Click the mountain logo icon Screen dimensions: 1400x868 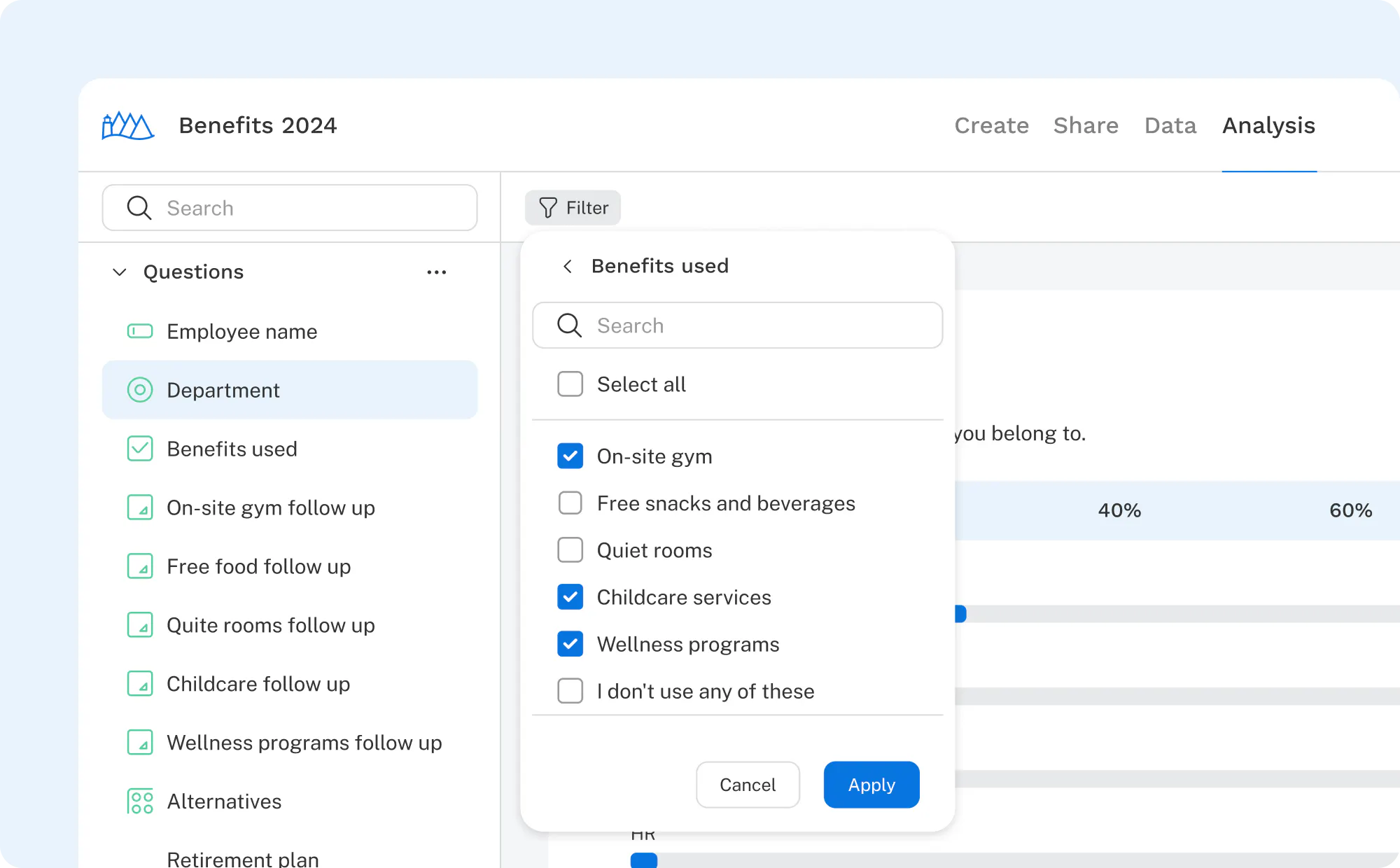pyautogui.click(x=127, y=126)
